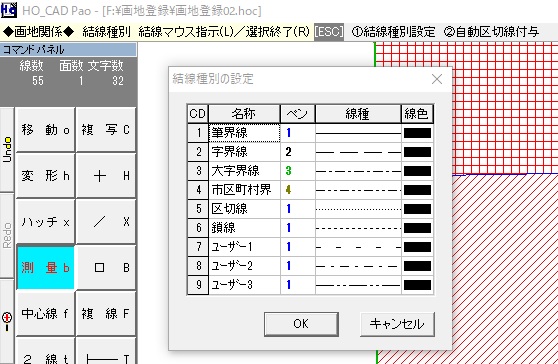Click the キャンセル button
The height and width of the screenshot is (364, 558).
pyautogui.click(x=397, y=324)
